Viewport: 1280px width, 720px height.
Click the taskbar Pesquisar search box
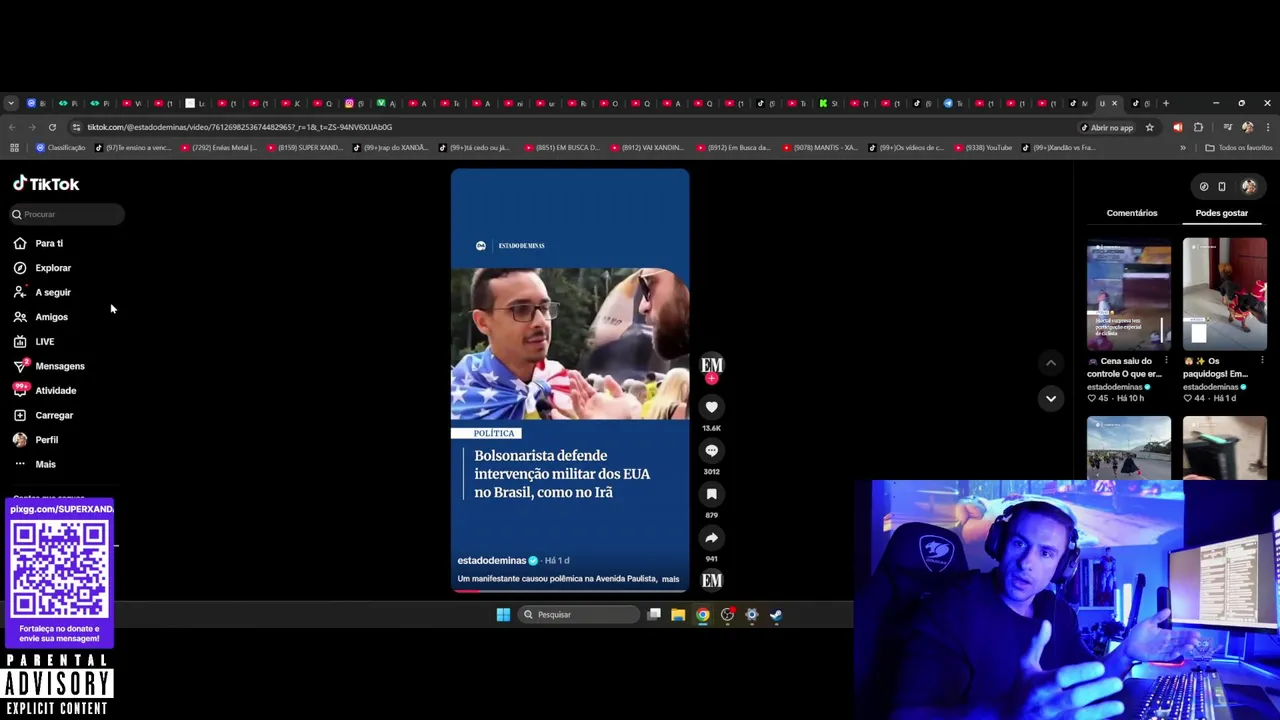[x=578, y=615]
